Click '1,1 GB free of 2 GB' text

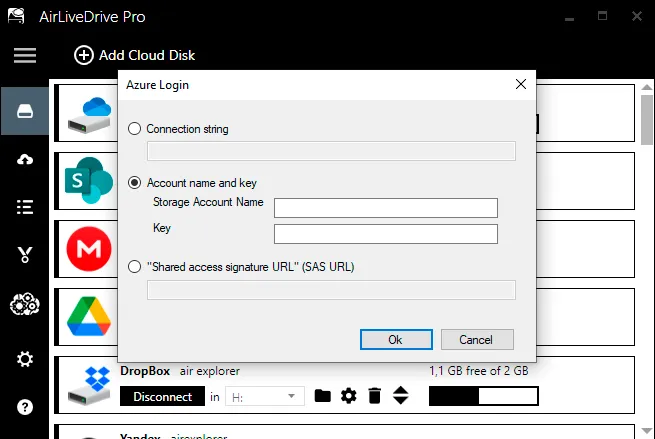[479, 371]
